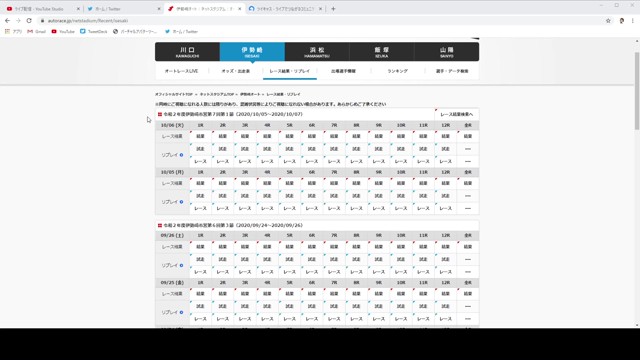Open the オッズ・出走表 menu item
The width and height of the screenshot is (640, 360).
point(236,71)
